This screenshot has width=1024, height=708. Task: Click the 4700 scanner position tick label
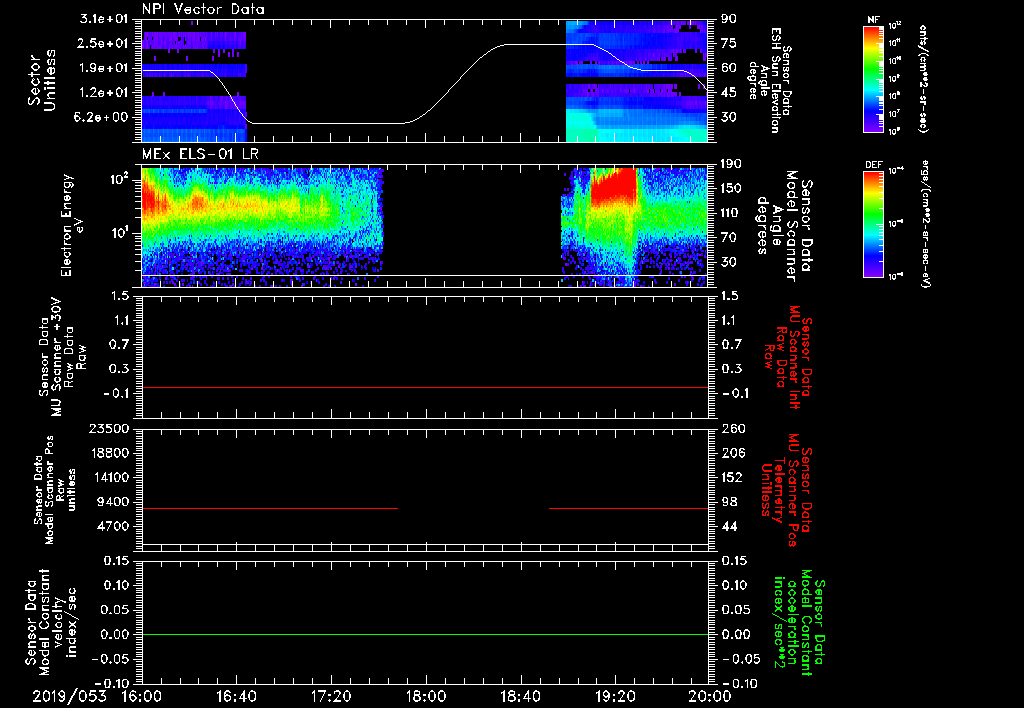coord(114,526)
